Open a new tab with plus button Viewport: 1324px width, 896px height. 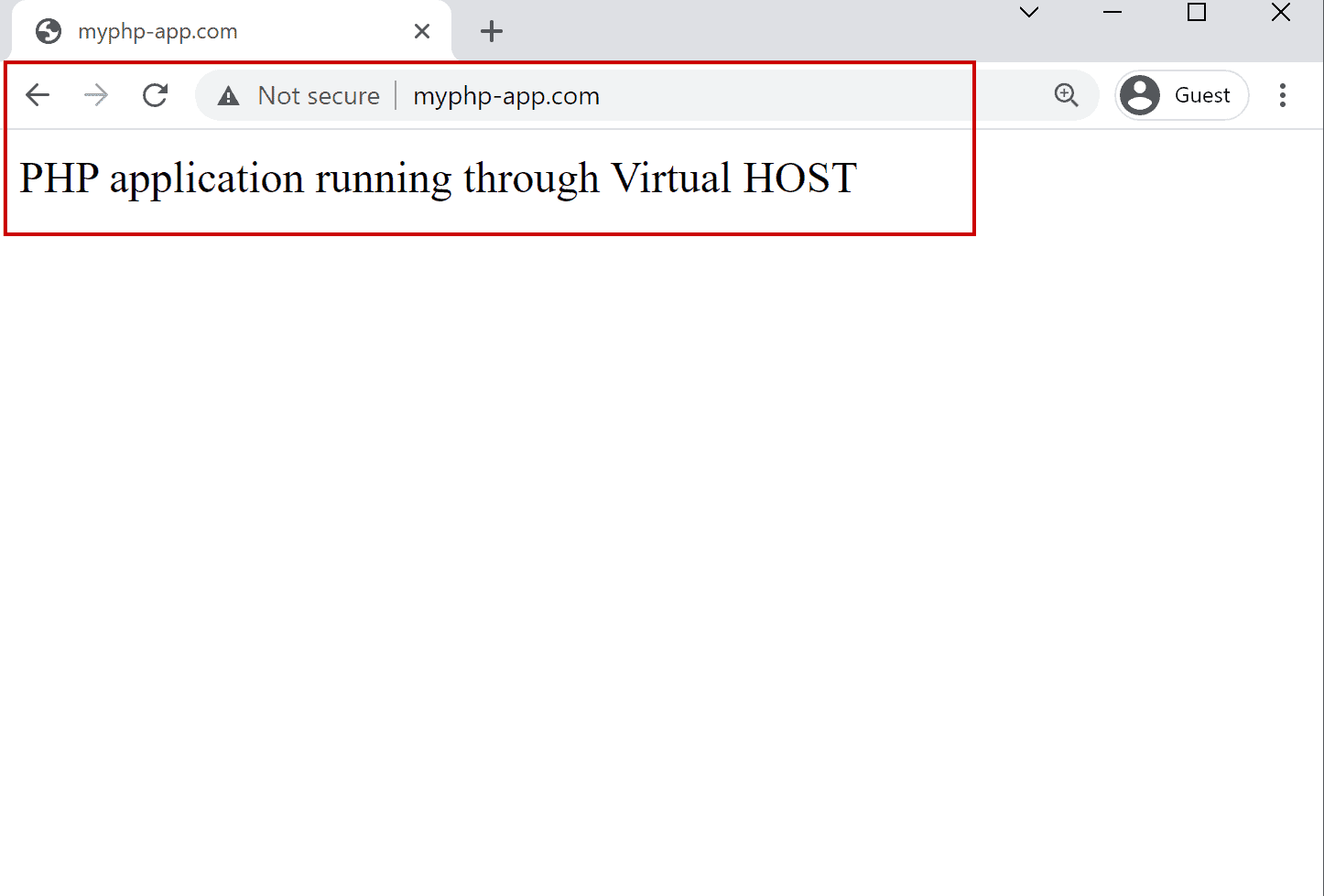tap(492, 31)
